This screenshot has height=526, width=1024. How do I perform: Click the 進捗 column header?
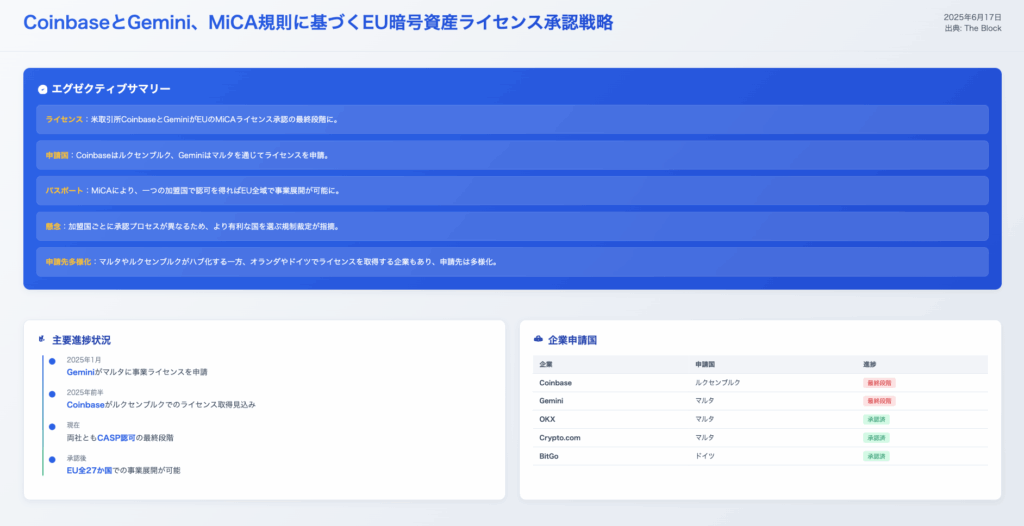869,364
